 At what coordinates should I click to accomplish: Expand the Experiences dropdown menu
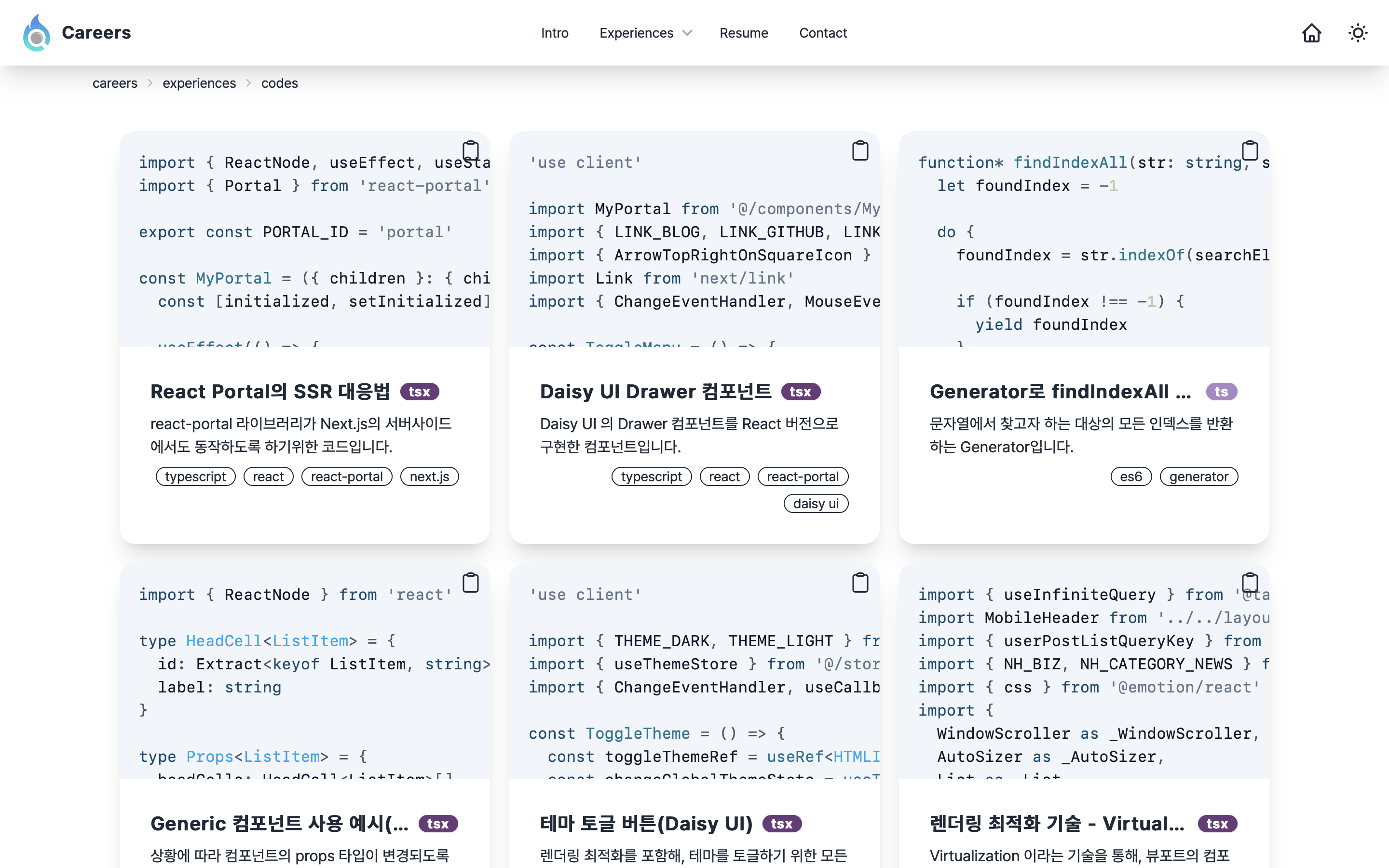click(x=646, y=33)
